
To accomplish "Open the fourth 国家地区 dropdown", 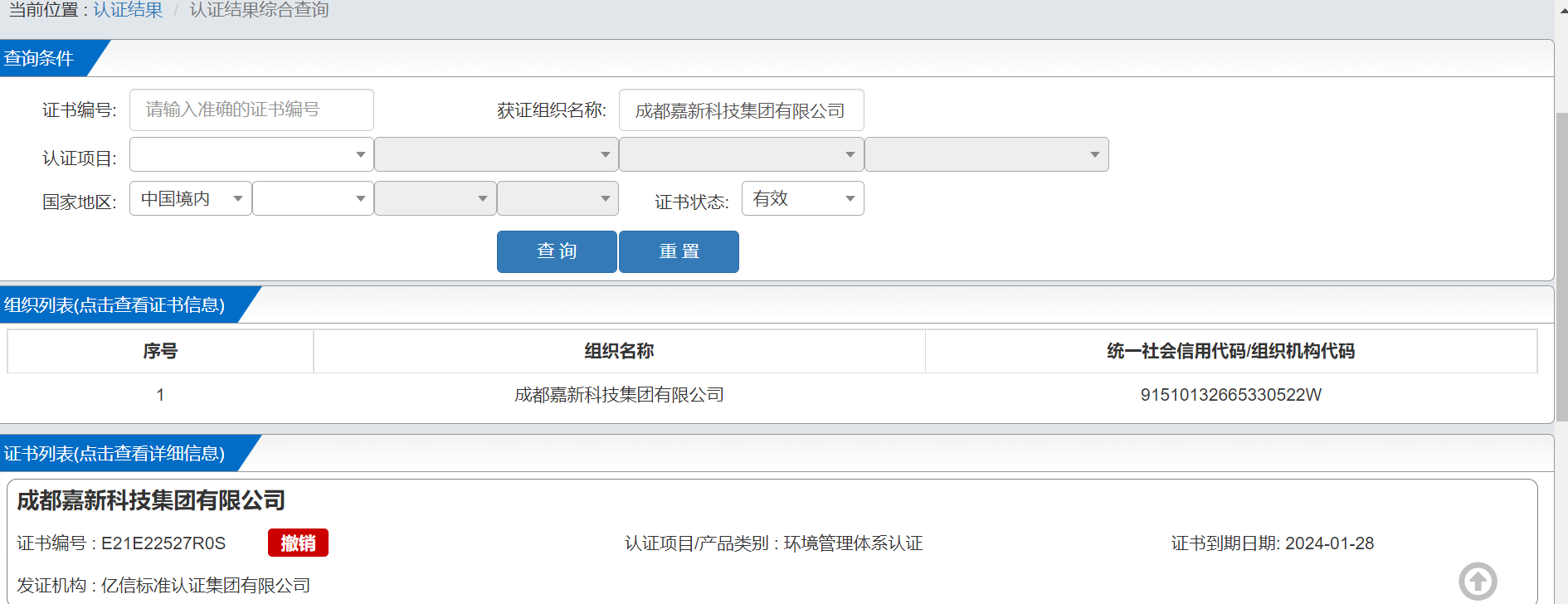I will [x=558, y=198].
